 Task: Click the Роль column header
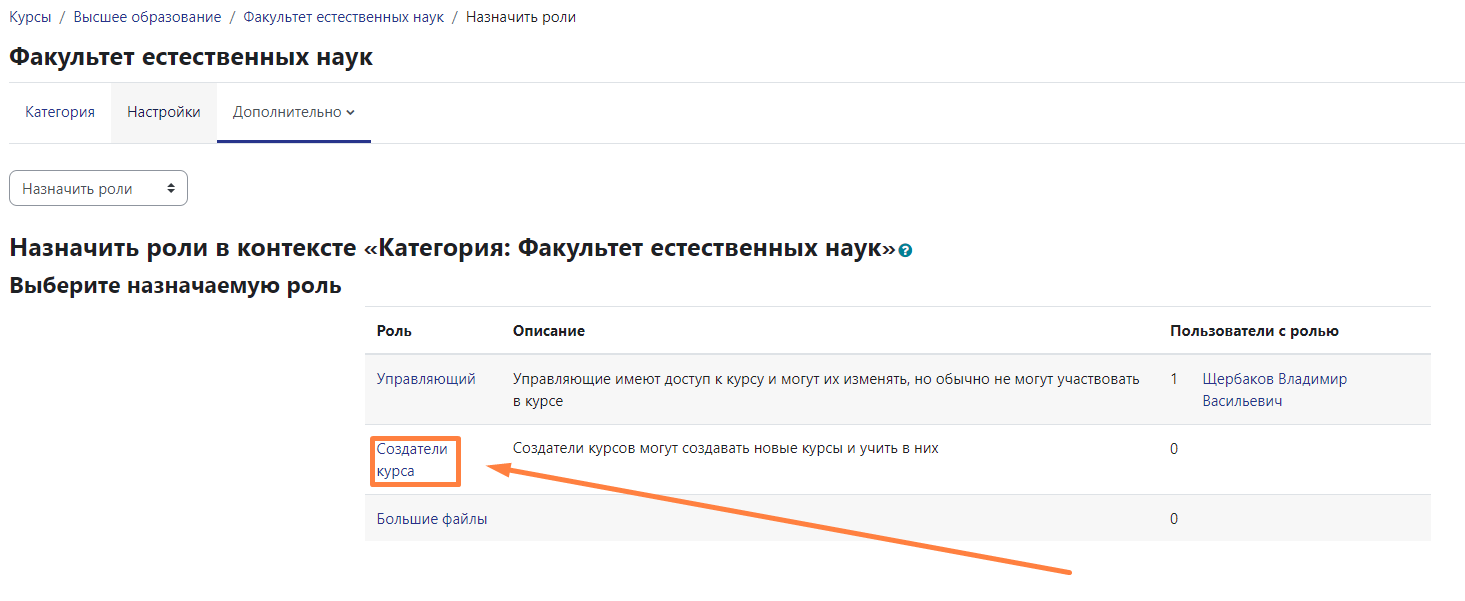(x=394, y=330)
